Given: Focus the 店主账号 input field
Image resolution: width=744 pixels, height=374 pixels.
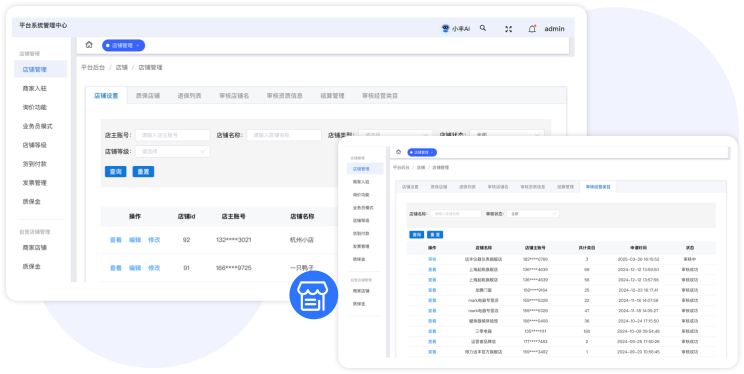Looking at the screenshot, I should click(x=173, y=135).
